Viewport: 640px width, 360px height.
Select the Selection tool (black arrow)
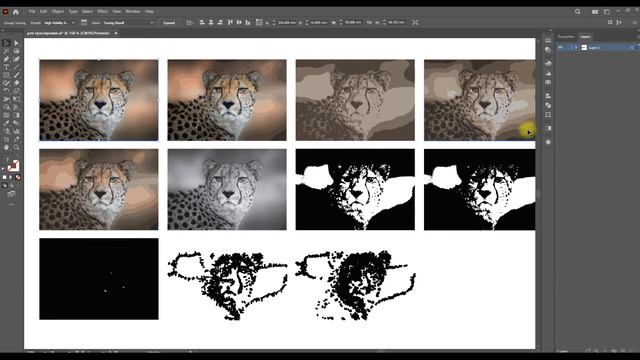click(x=6, y=43)
